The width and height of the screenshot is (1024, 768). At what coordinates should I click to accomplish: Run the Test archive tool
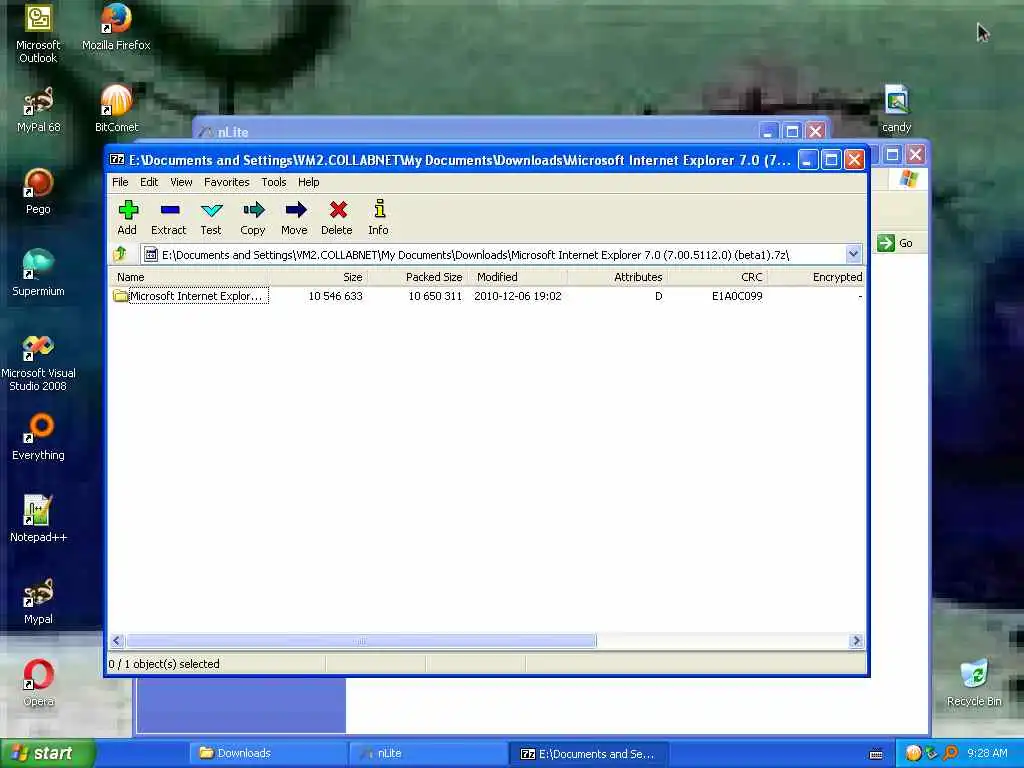pos(211,217)
